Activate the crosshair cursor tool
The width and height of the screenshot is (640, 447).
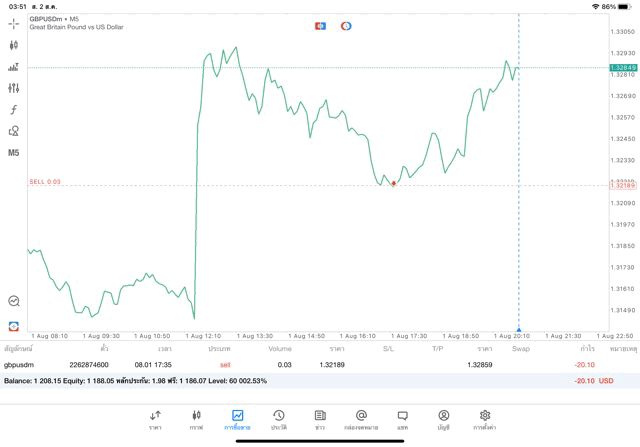[x=14, y=23]
